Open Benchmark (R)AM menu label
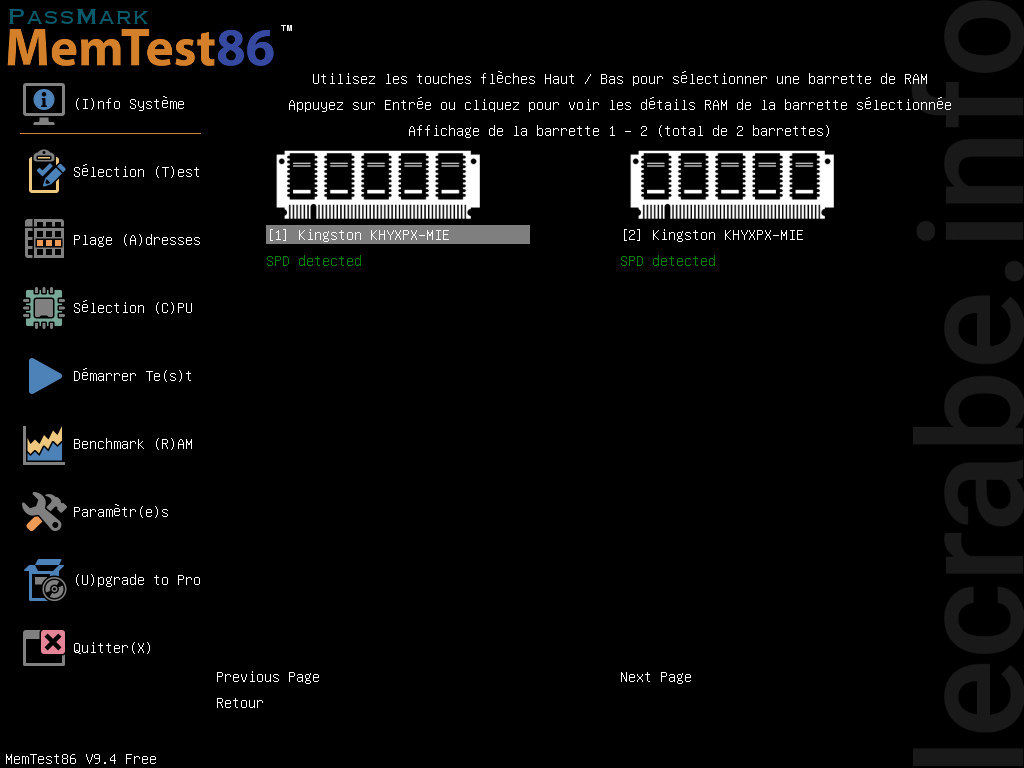The image size is (1024, 768). (133, 444)
